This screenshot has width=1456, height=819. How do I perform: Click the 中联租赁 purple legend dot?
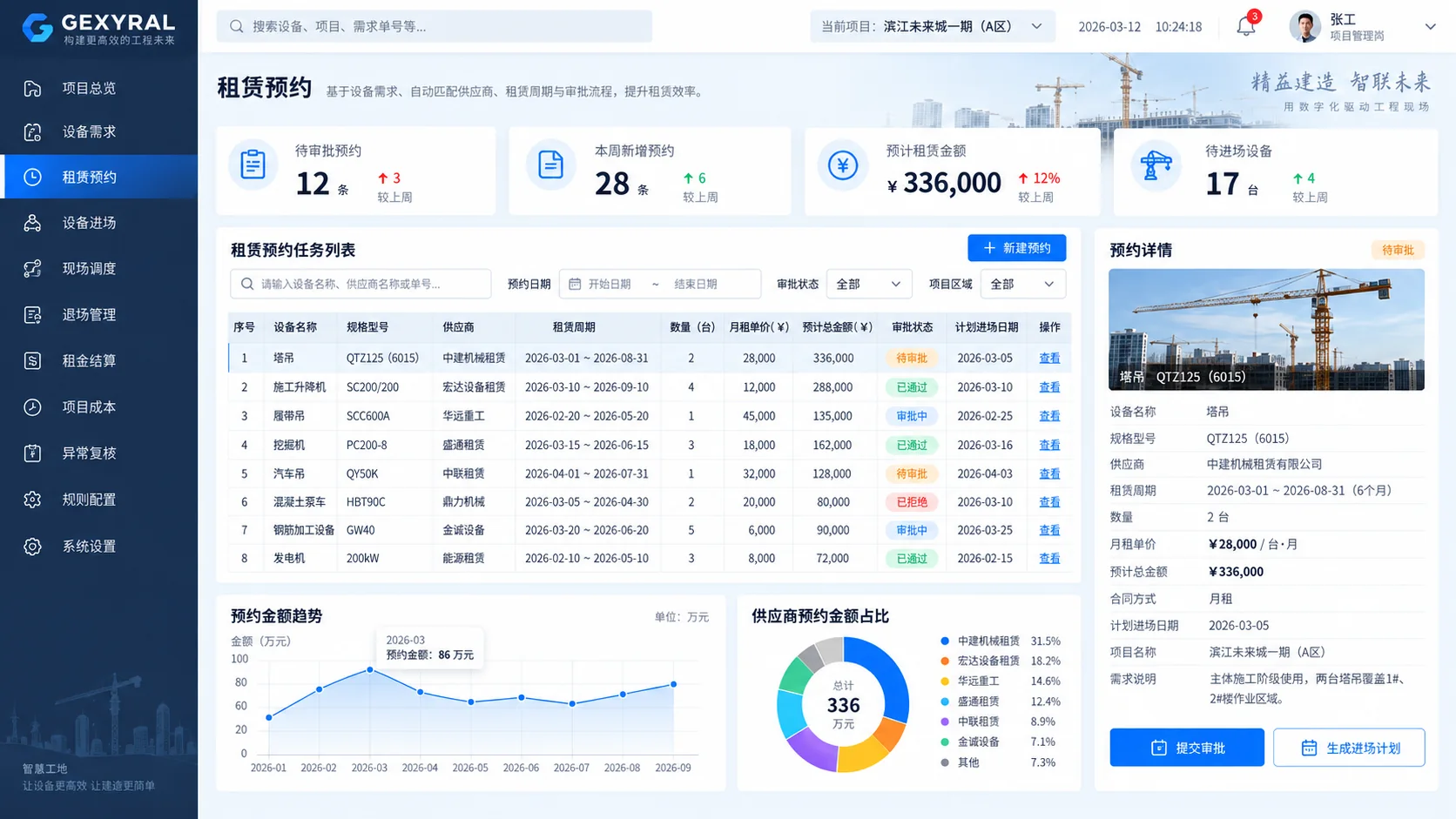(945, 722)
